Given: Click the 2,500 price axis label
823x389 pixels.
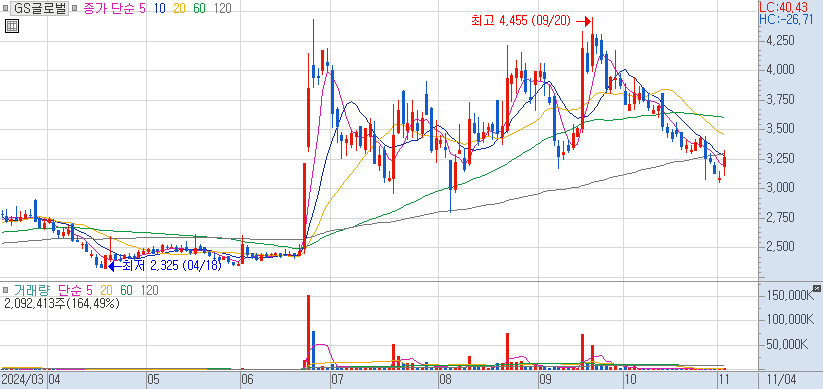Looking at the screenshot, I should click(x=779, y=247).
